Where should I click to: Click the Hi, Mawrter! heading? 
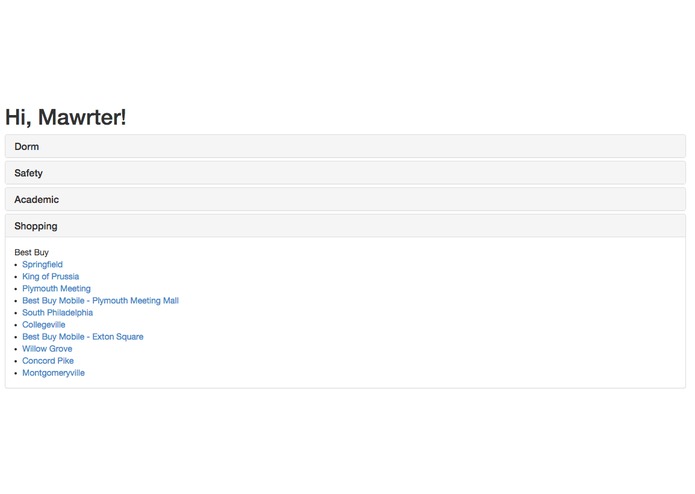pos(66,117)
